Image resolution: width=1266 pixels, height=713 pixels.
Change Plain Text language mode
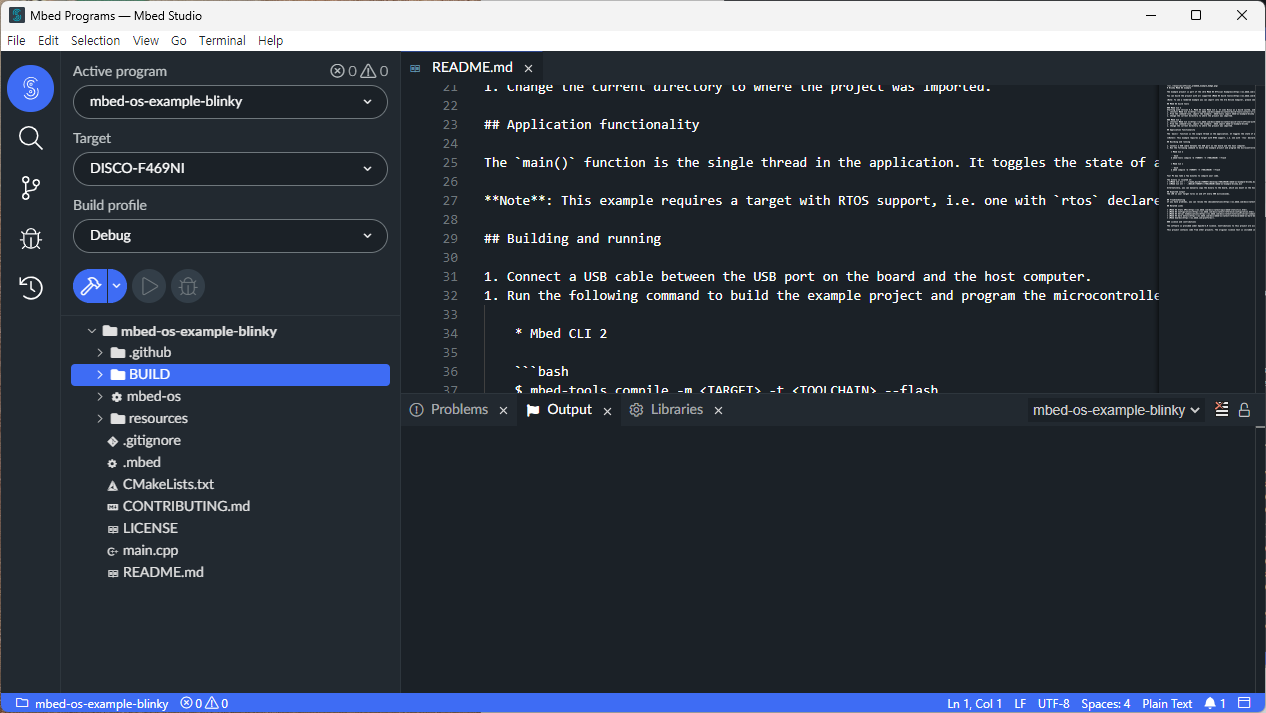(1167, 703)
